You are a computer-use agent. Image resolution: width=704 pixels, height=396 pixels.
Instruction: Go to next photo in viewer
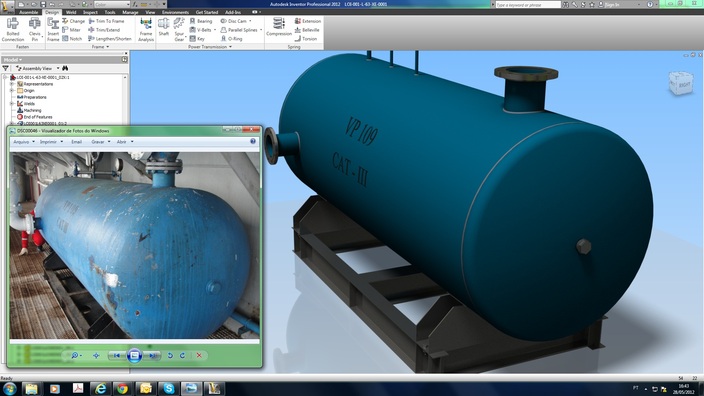[x=153, y=356]
